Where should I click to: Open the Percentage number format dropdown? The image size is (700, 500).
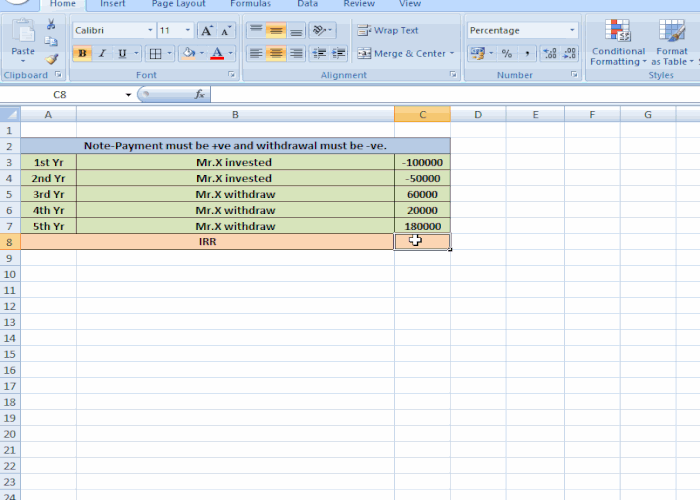click(572, 30)
